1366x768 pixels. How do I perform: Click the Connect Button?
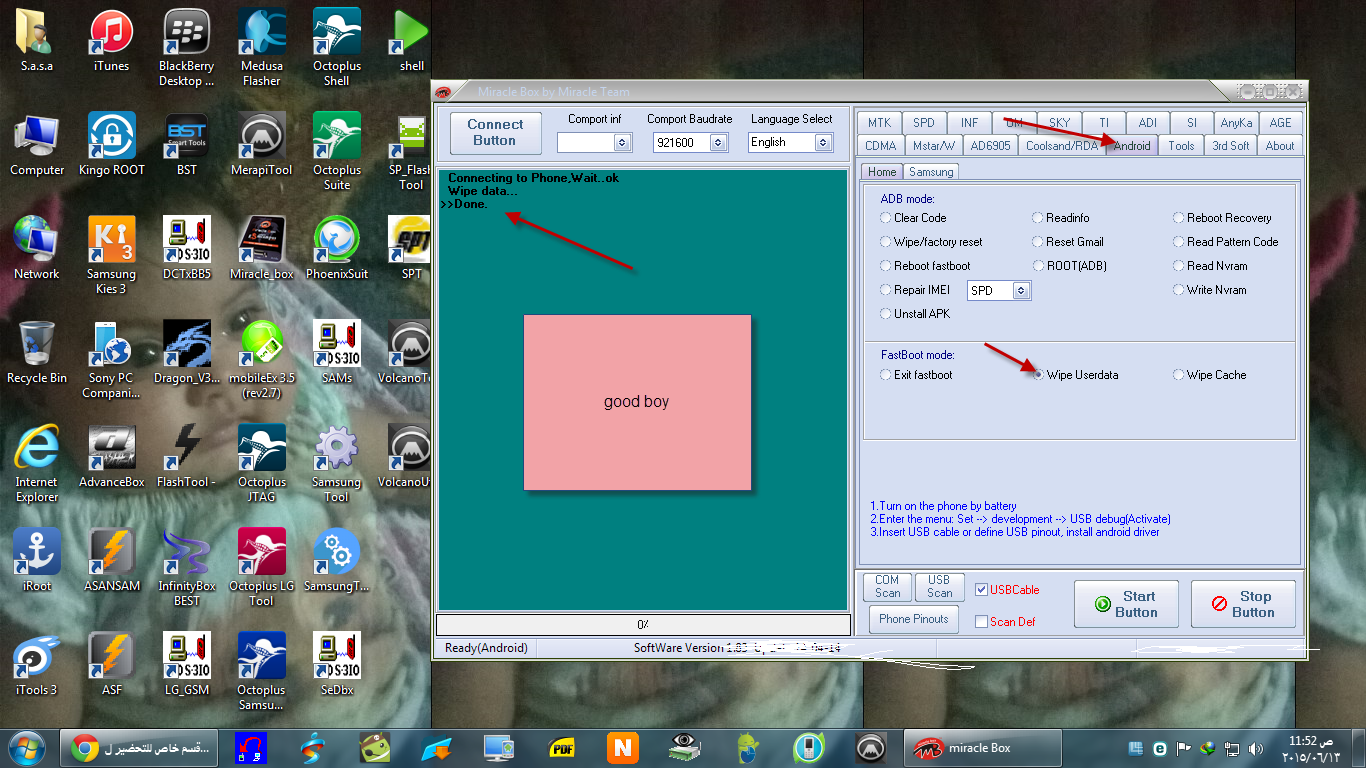pyautogui.click(x=495, y=133)
